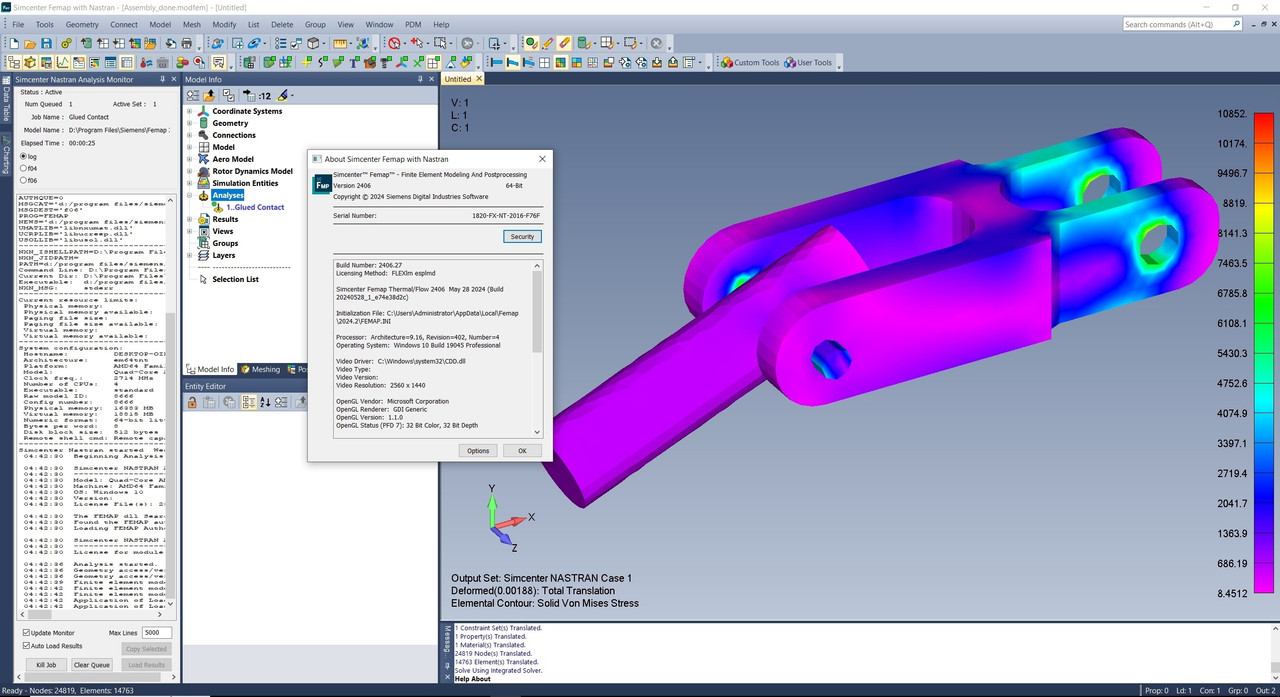Screen dimensions: 1280x697
Task: Toggle the Auto Load Results checkbox
Action: point(27,647)
